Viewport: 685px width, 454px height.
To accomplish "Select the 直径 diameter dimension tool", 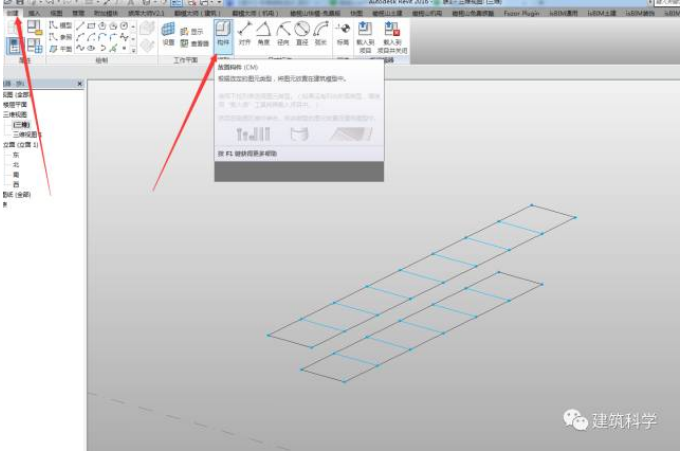I will click(x=302, y=34).
